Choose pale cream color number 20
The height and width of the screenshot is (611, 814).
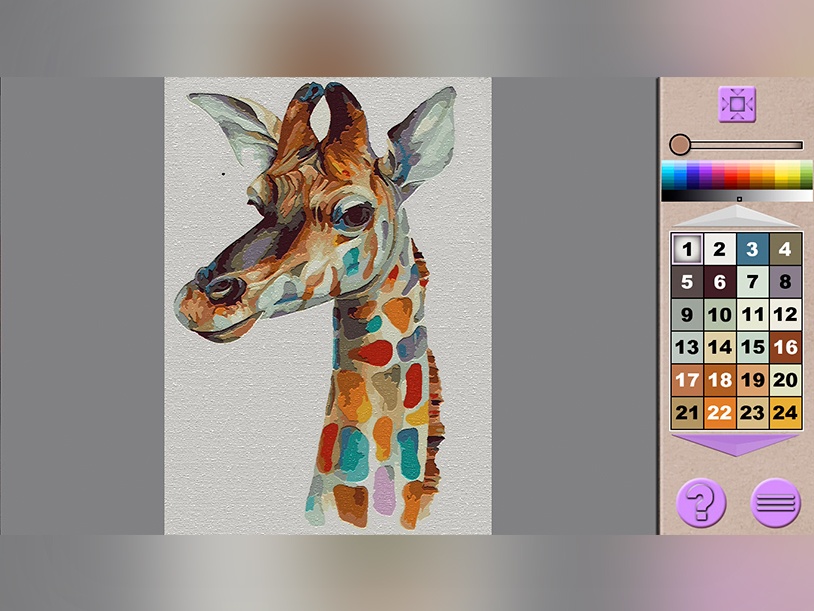785,380
